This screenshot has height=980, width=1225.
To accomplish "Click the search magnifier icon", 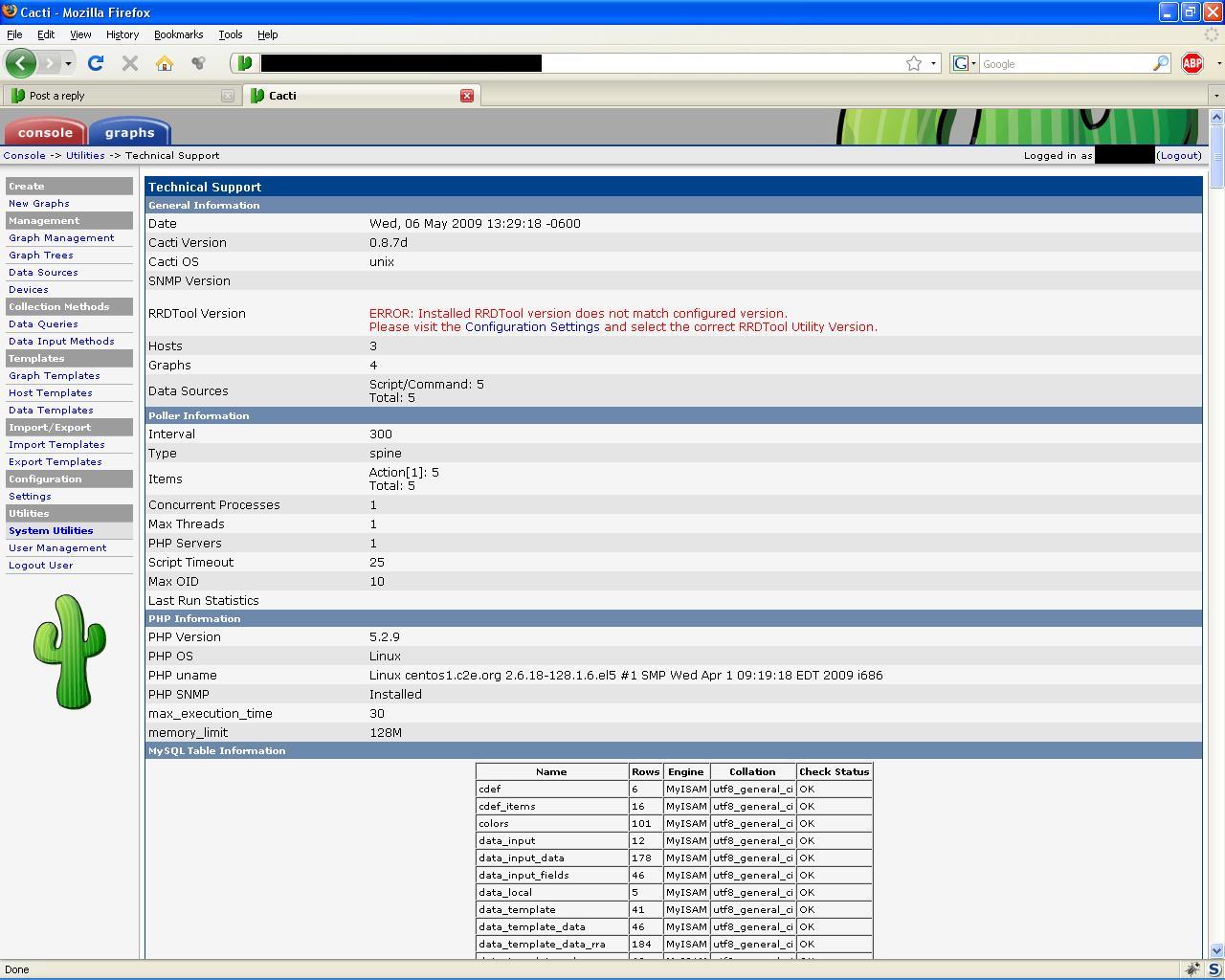I will 1161,63.
